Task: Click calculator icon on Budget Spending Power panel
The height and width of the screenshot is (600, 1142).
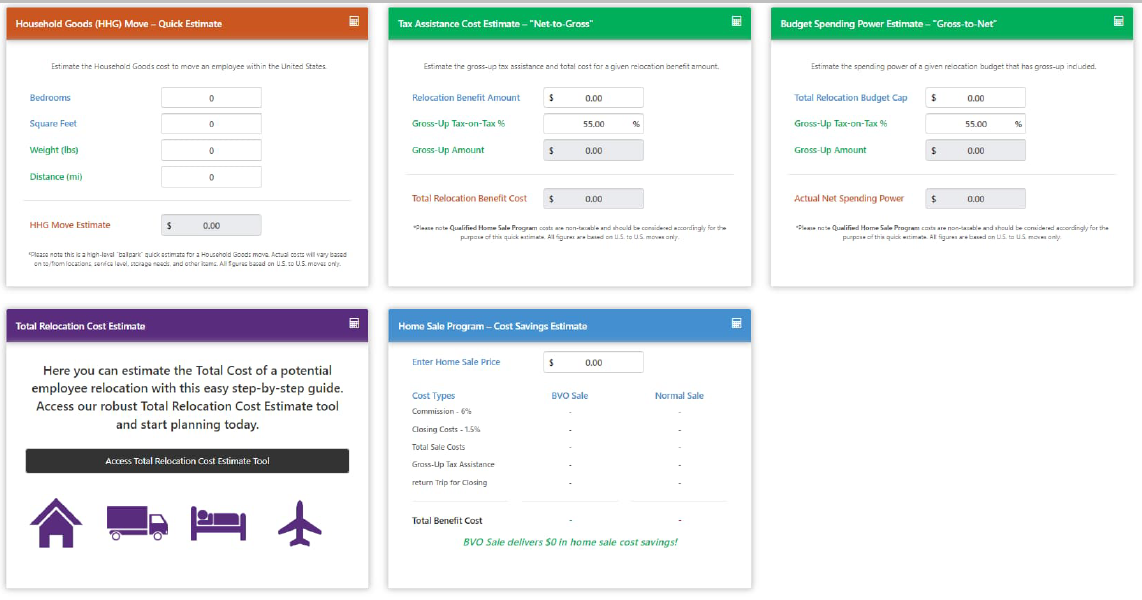Action: click(x=1119, y=22)
